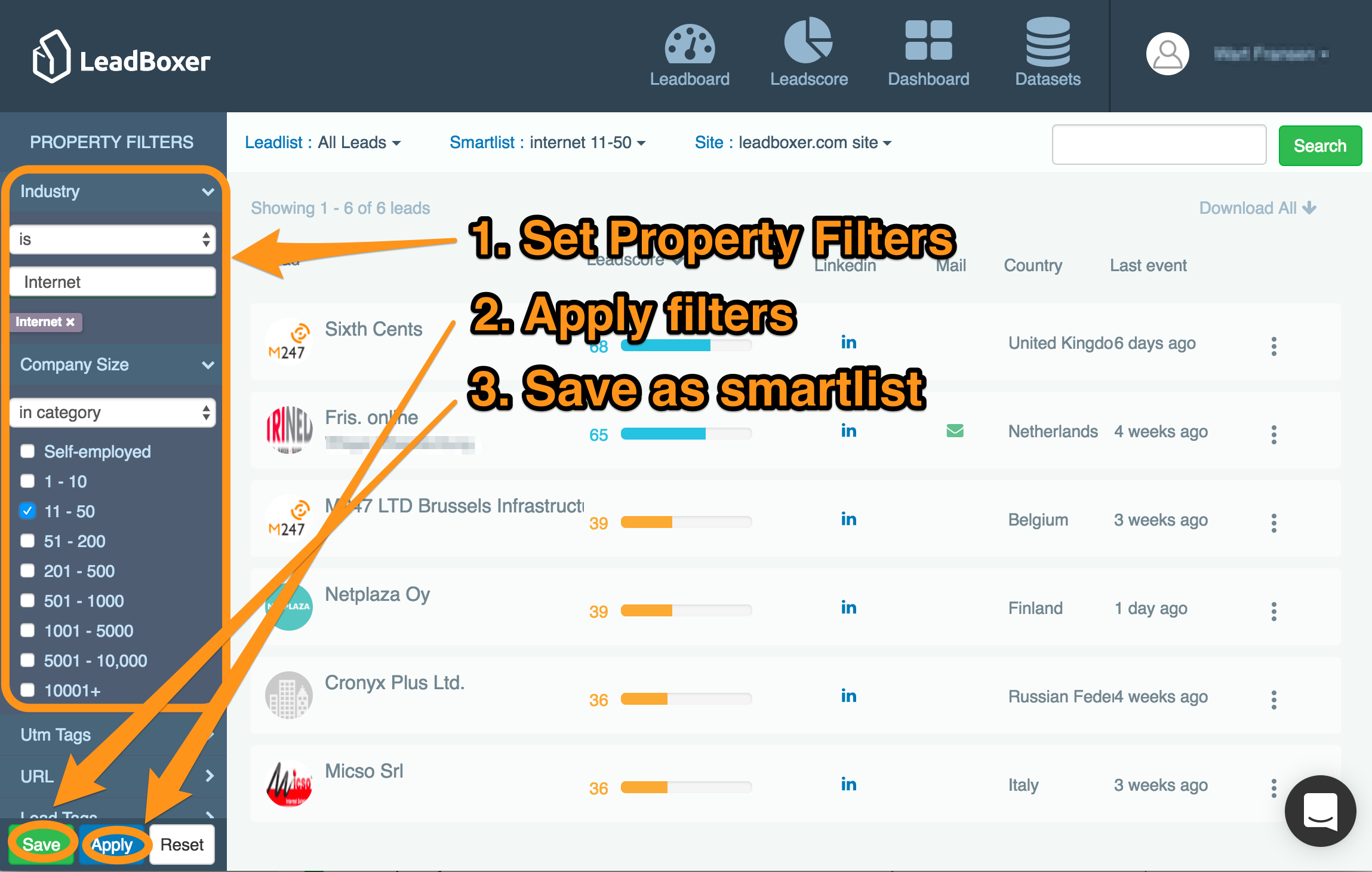Focus the search text field

click(1159, 145)
